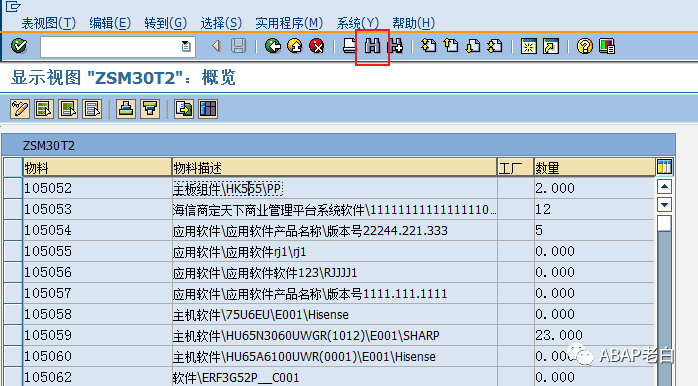Go to the first page icon
Screen dimensions: 698x386
point(429,46)
